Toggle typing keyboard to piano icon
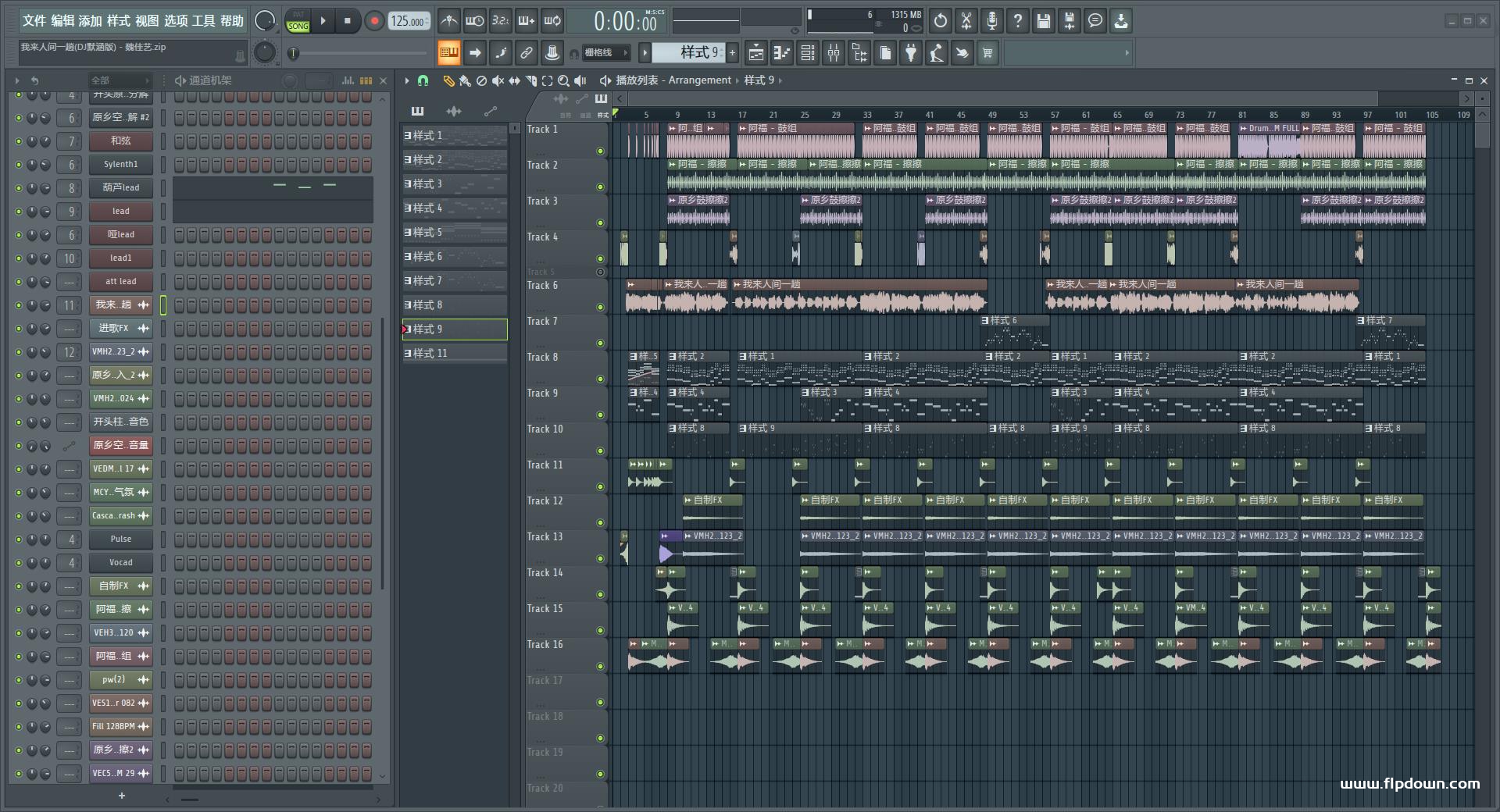The height and width of the screenshot is (812, 1500). click(x=448, y=53)
